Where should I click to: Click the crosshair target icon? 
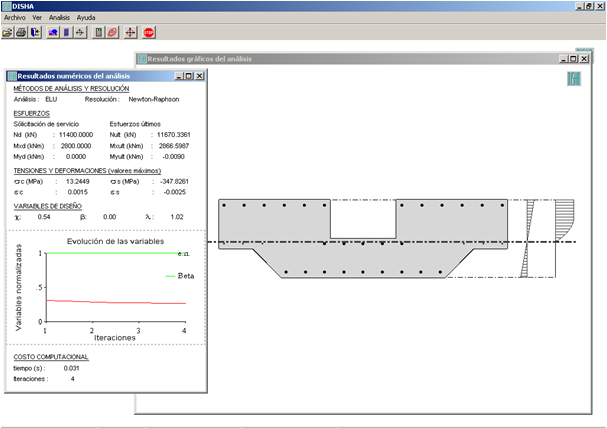coord(130,33)
